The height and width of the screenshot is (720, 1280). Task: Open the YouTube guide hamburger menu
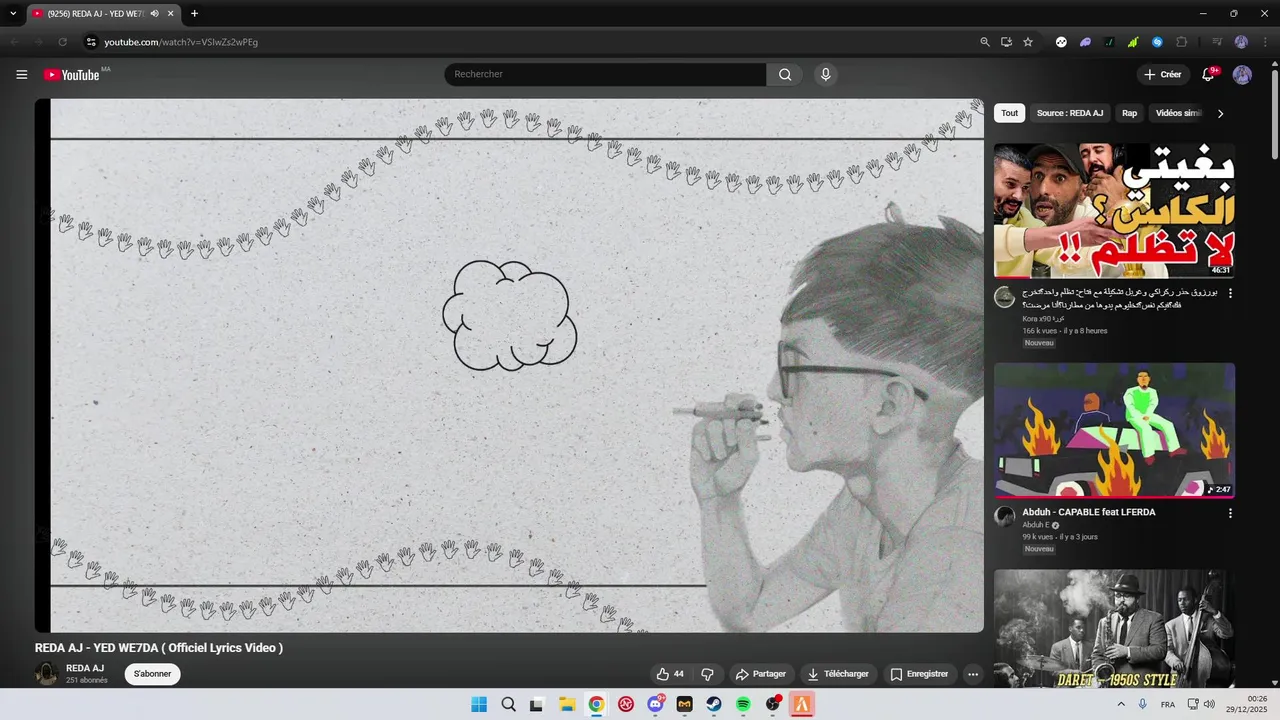pyautogui.click(x=21, y=75)
